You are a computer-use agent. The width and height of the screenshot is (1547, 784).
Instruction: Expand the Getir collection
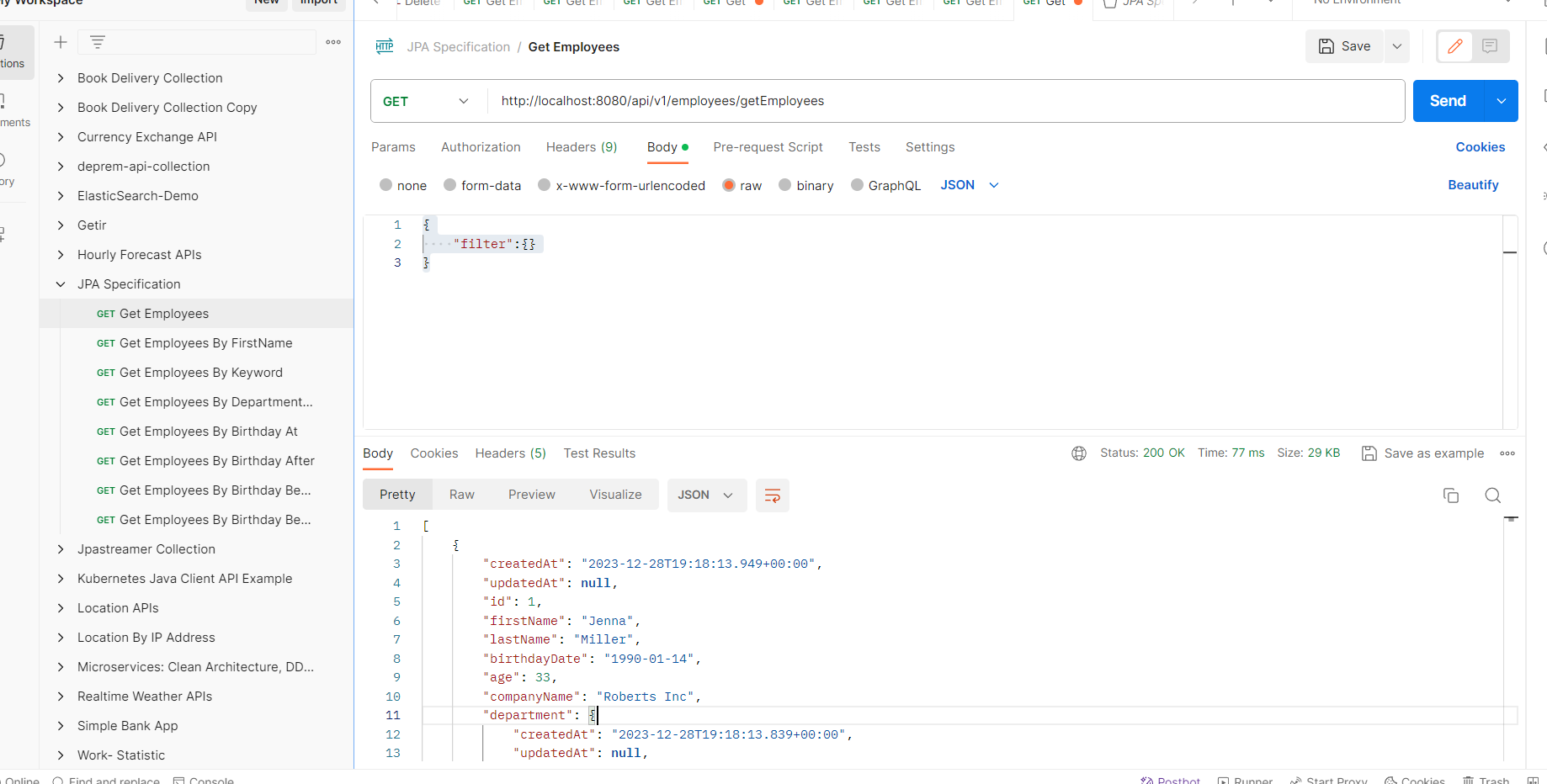(61, 225)
